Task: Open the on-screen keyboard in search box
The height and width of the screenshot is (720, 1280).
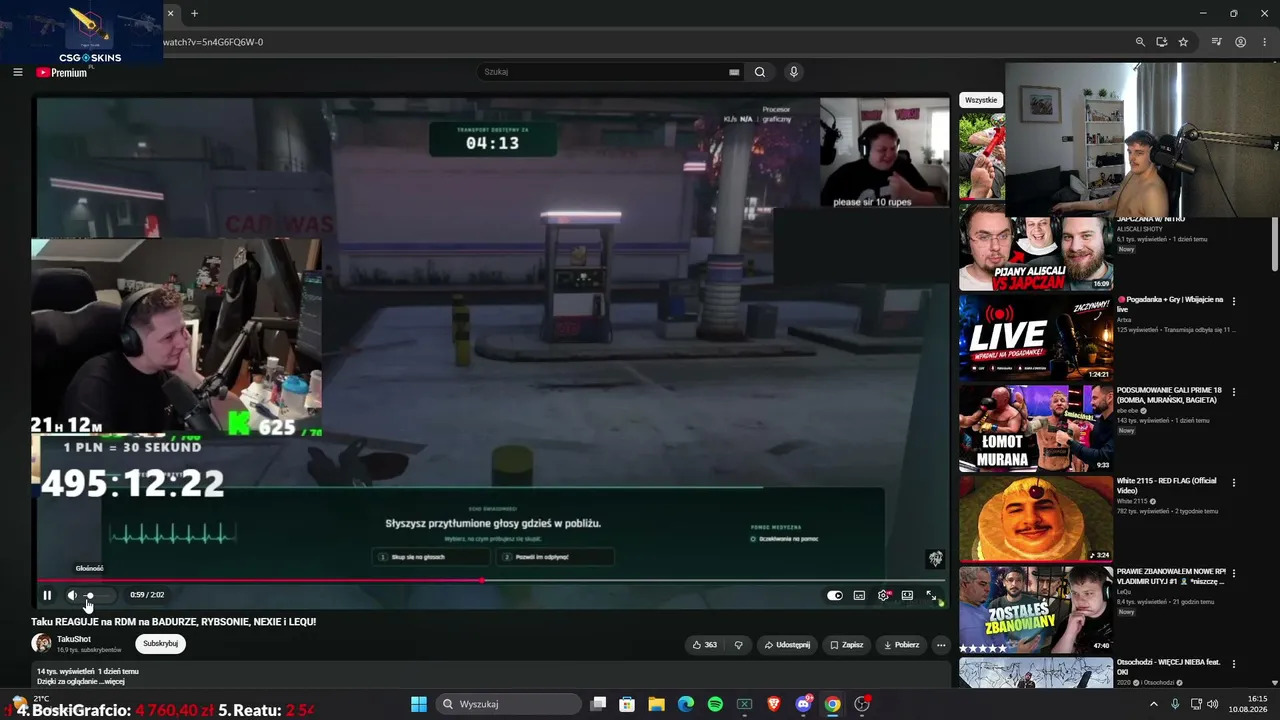Action: pos(734,72)
